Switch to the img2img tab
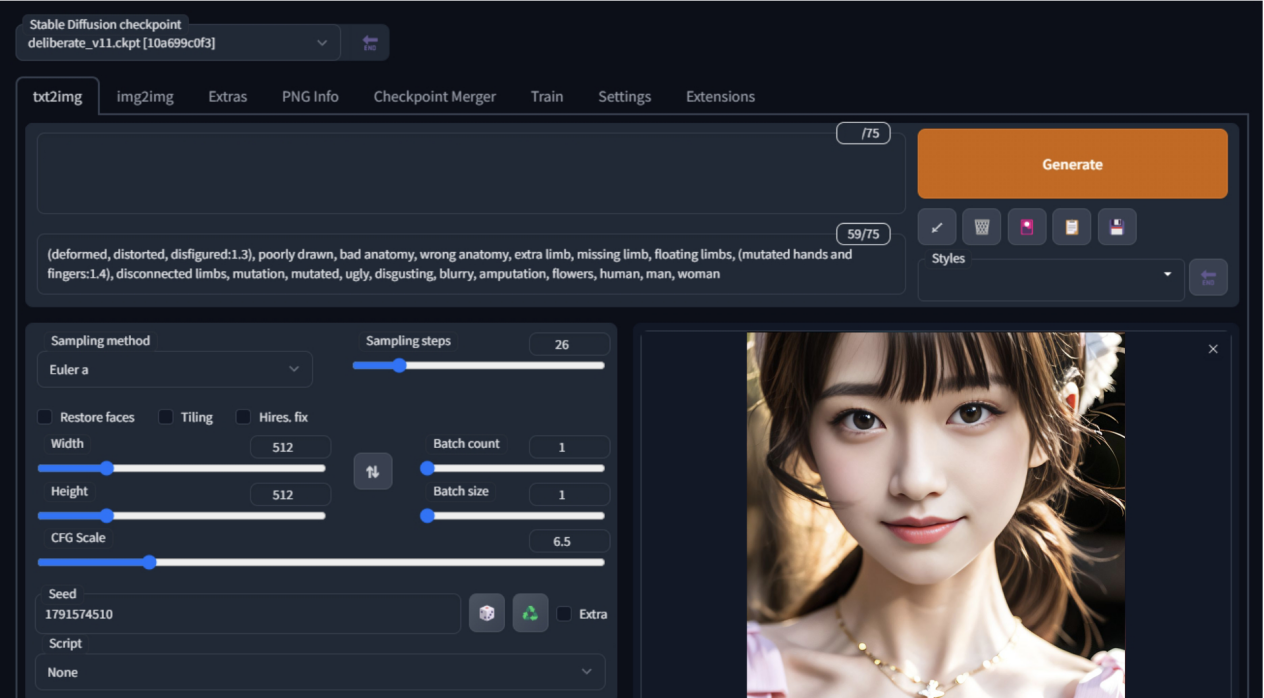 click(145, 97)
